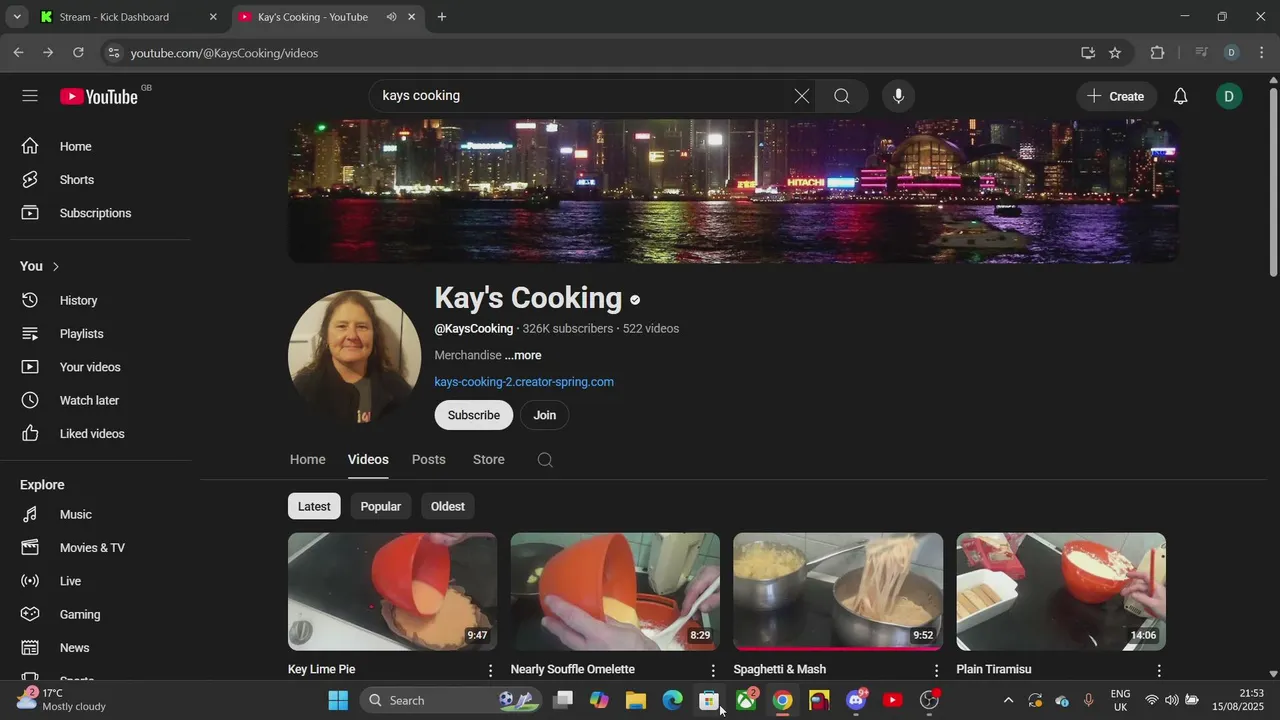Open Key Lime Pie video options menu

click(x=490, y=670)
